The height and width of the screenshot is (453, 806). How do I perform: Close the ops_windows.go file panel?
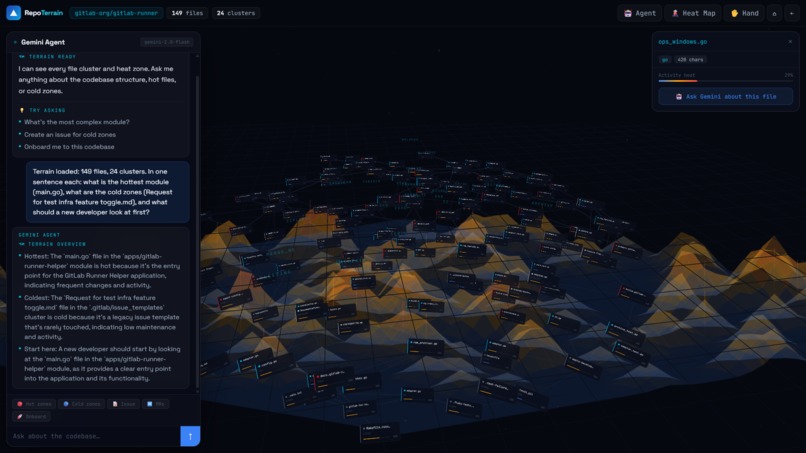click(790, 42)
